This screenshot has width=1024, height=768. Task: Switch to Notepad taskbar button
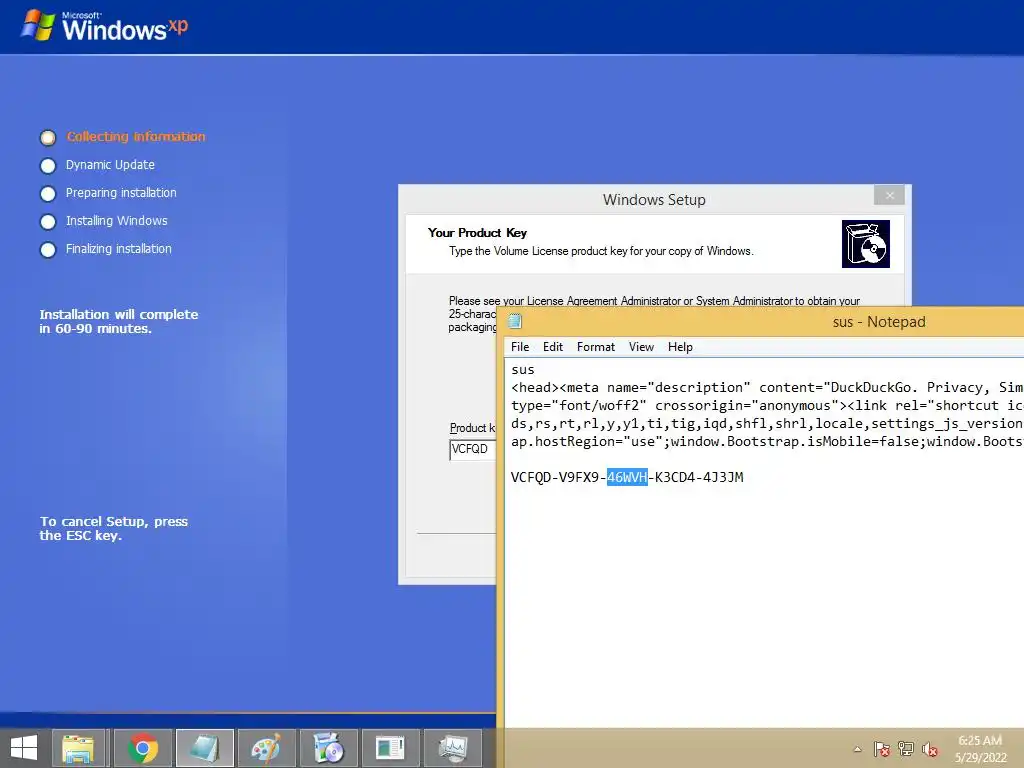[204, 748]
